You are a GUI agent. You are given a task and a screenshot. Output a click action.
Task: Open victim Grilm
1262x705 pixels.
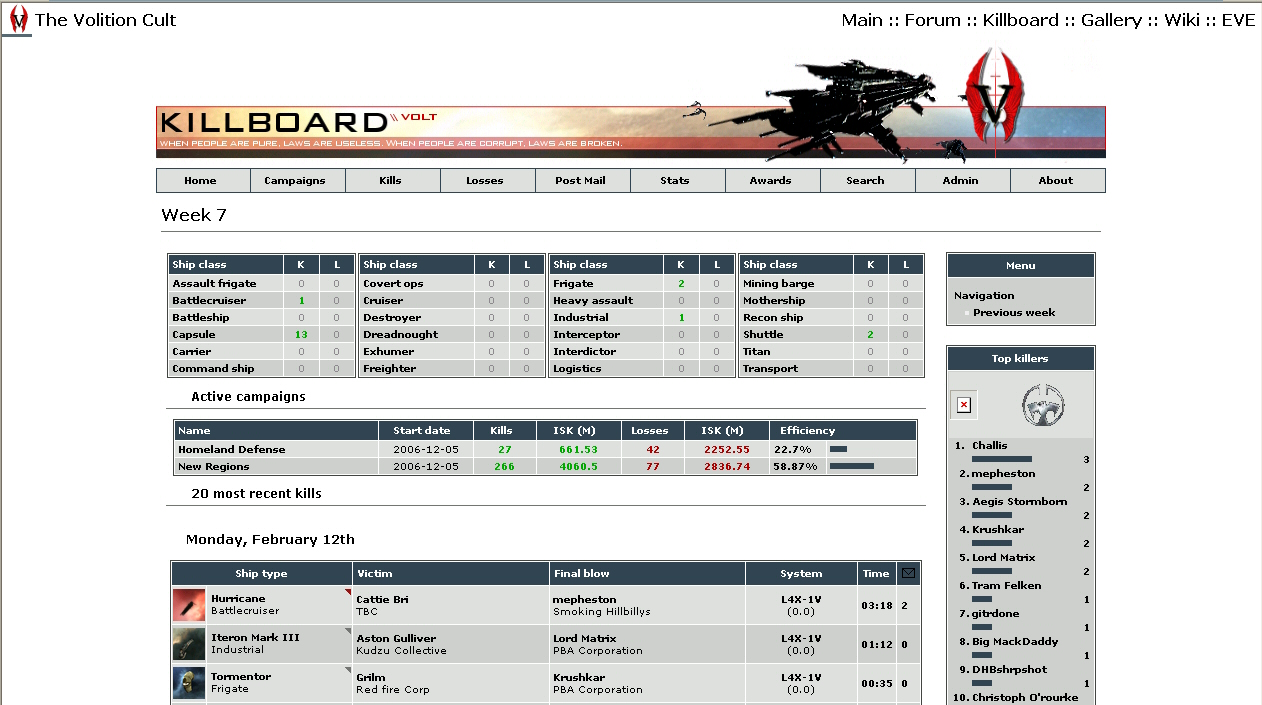click(x=371, y=678)
